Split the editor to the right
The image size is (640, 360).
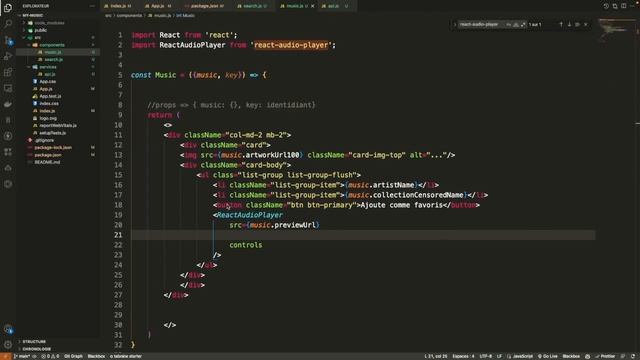click(624, 6)
